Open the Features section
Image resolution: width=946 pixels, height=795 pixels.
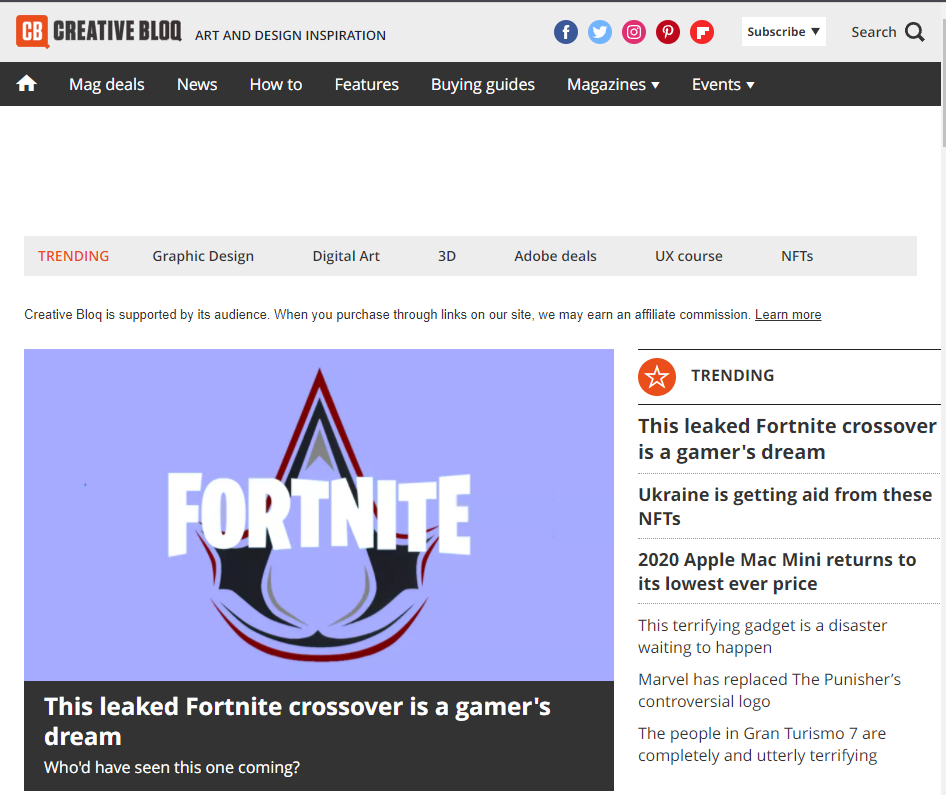367,84
